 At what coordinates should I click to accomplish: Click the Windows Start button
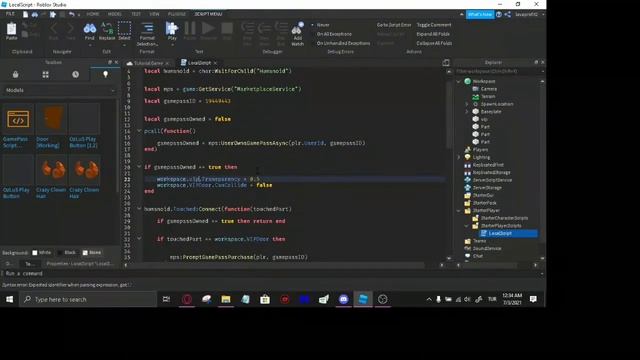pos(9,299)
